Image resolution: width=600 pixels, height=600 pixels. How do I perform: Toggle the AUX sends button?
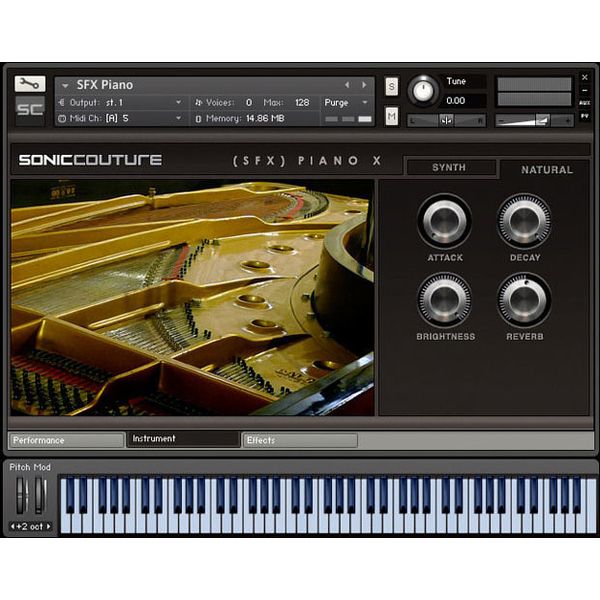click(585, 103)
